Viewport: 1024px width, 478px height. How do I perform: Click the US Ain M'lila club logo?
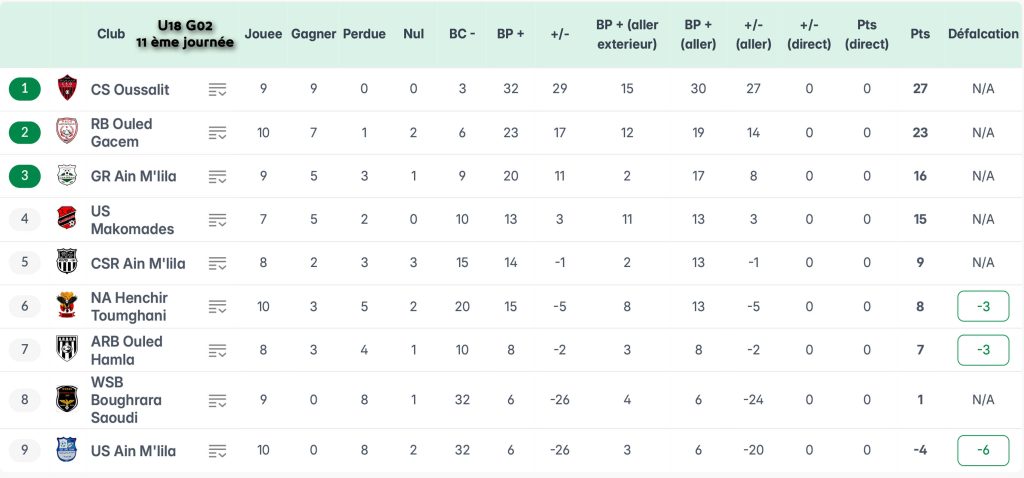[67, 450]
